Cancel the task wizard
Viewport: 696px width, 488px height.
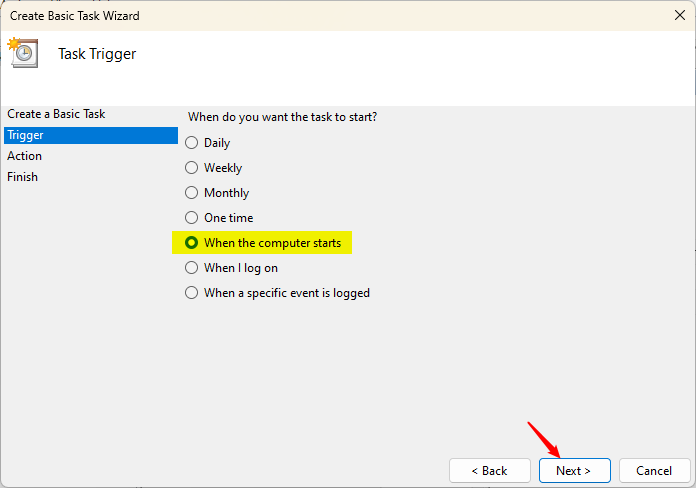click(654, 471)
